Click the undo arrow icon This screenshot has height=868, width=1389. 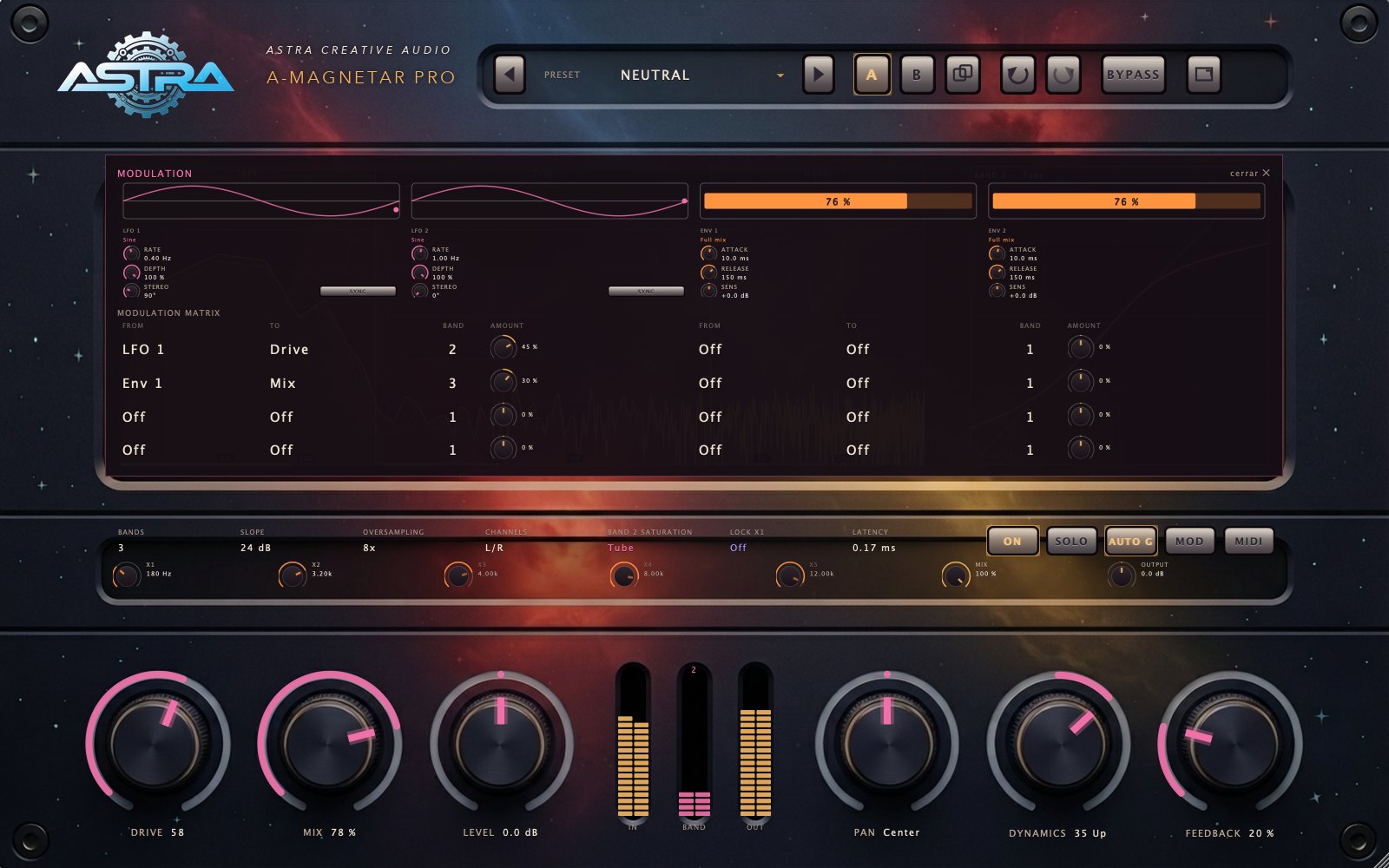[x=1017, y=75]
